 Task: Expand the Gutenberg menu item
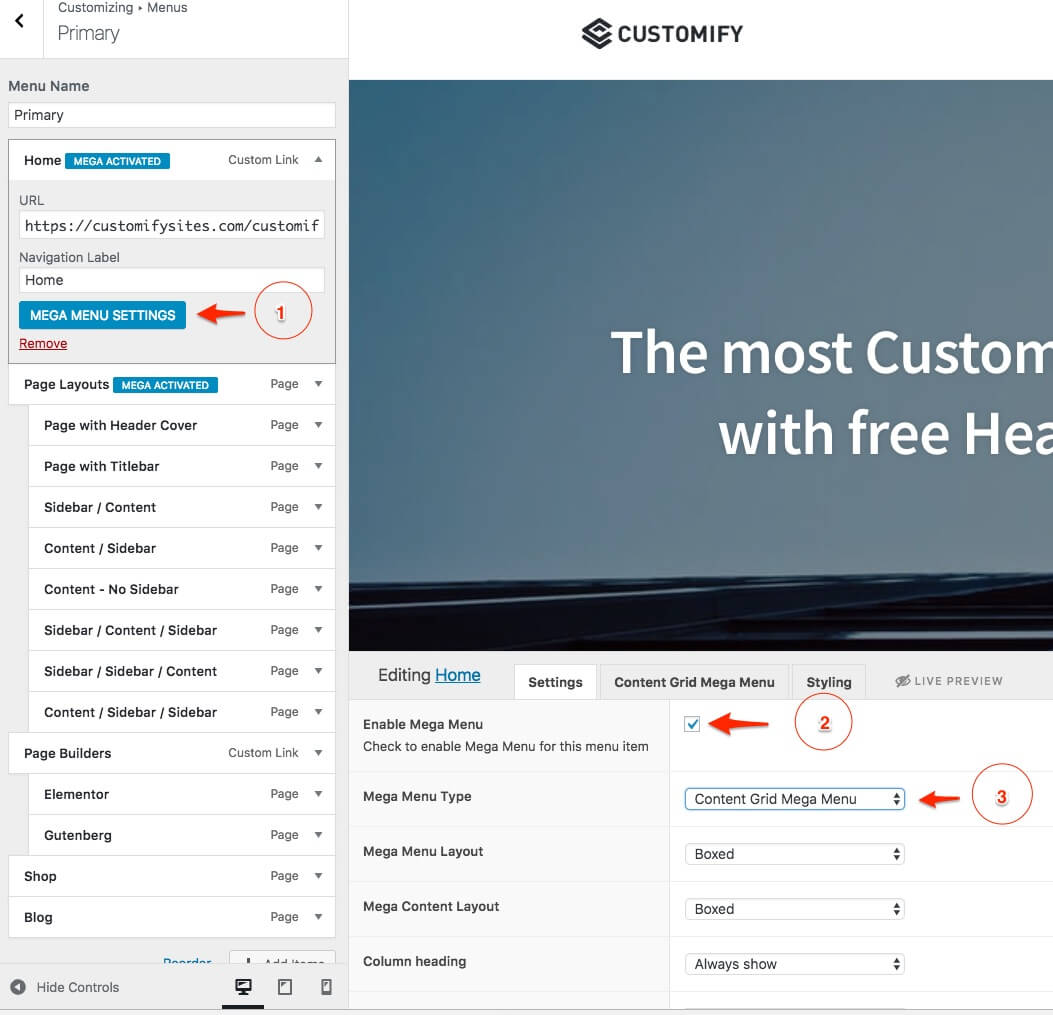tap(318, 835)
